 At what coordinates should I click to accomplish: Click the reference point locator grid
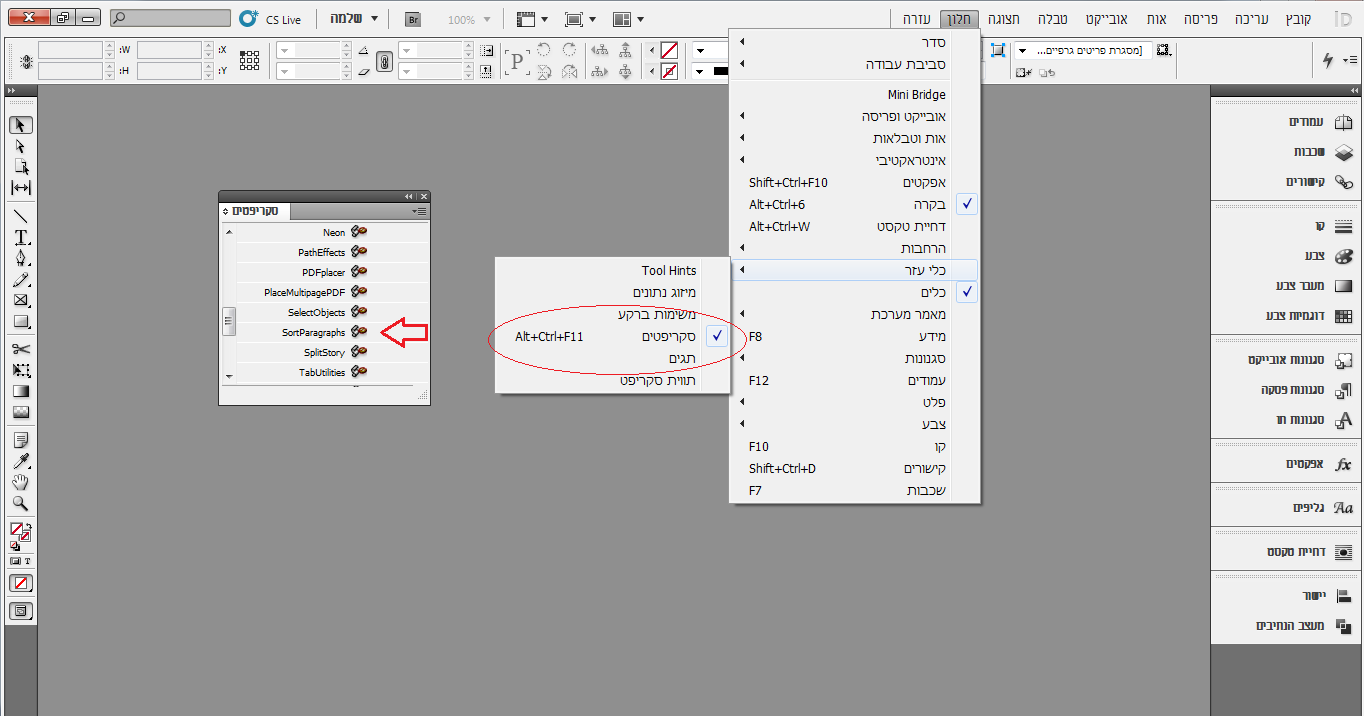249,60
